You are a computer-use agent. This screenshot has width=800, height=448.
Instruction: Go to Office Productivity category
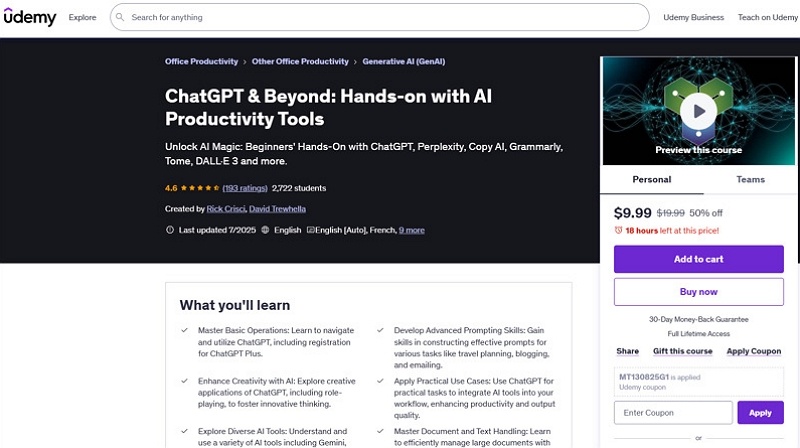[x=202, y=61]
